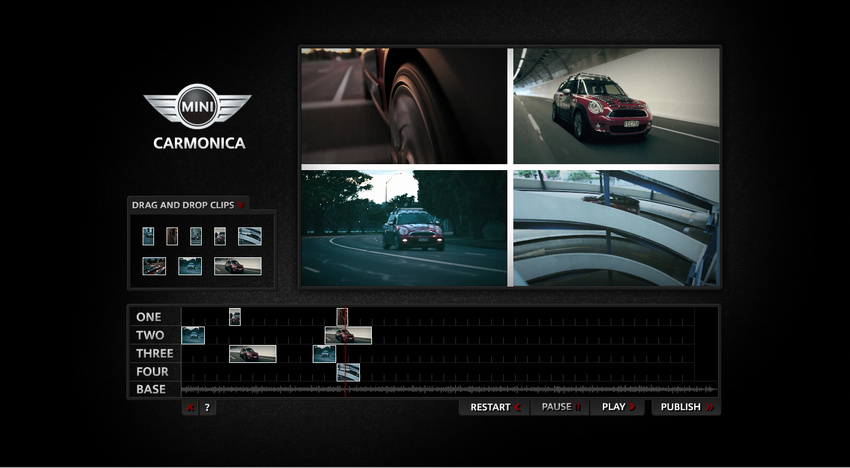Viewport: 850px width, 468px height.
Task: Select the street traffic clip in the library's bottom row
Action: (x=154, y=266)
